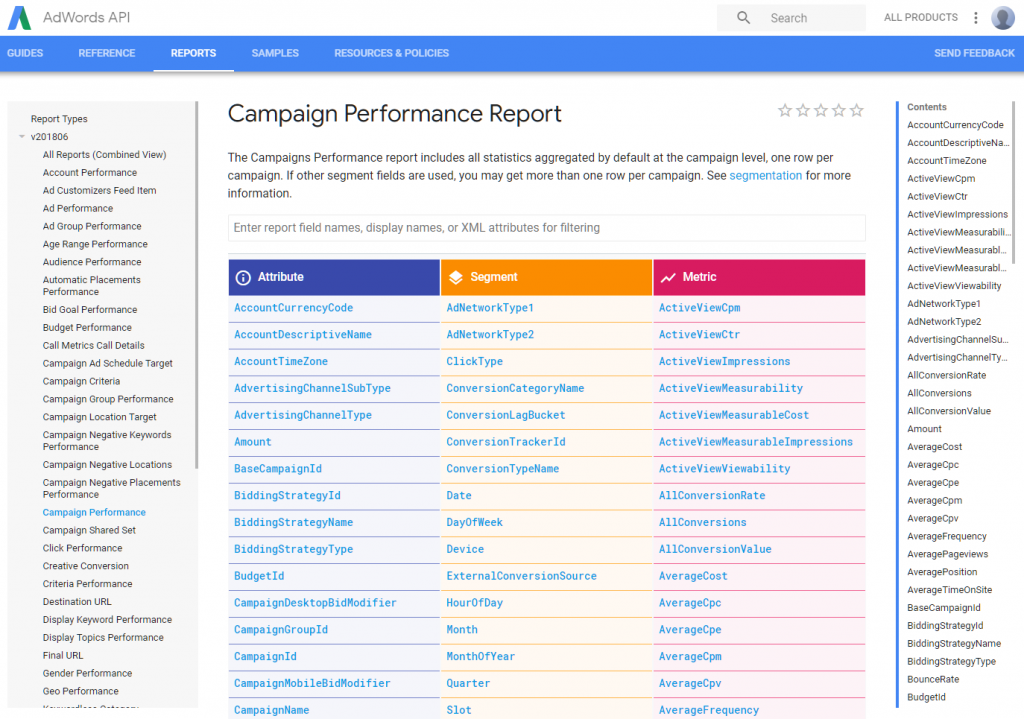Open ActiveViewMeasurableImpressions metric link
The image size is (1024, 719).
pyautogui.click(x=756, y=442)
